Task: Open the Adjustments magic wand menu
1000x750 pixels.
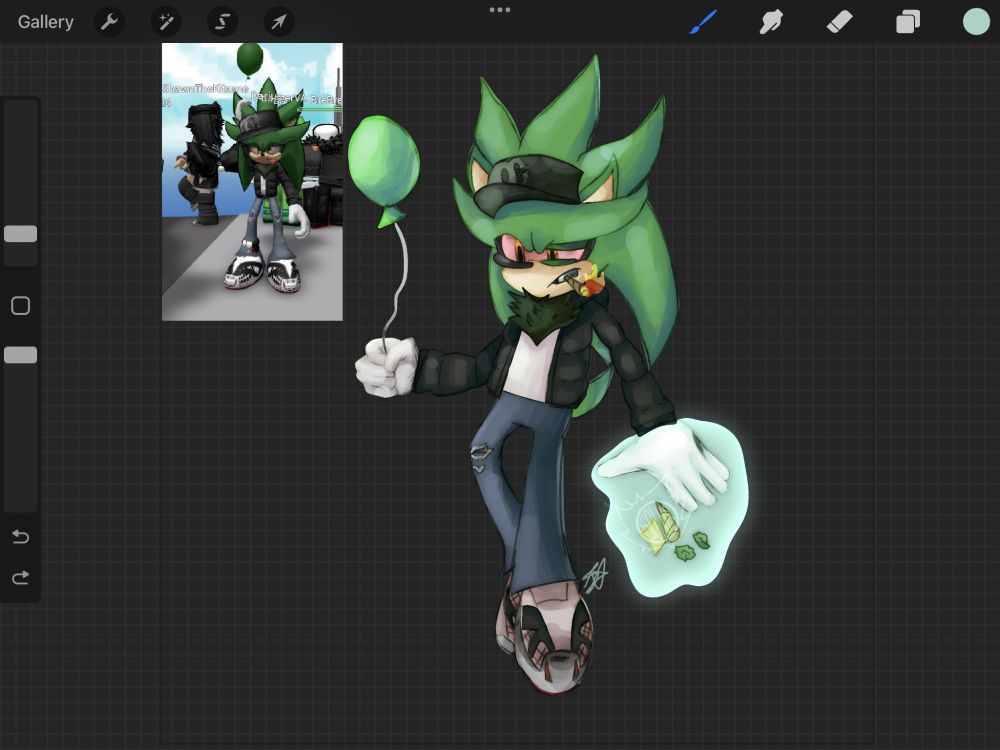Action: tap(166, 22)
